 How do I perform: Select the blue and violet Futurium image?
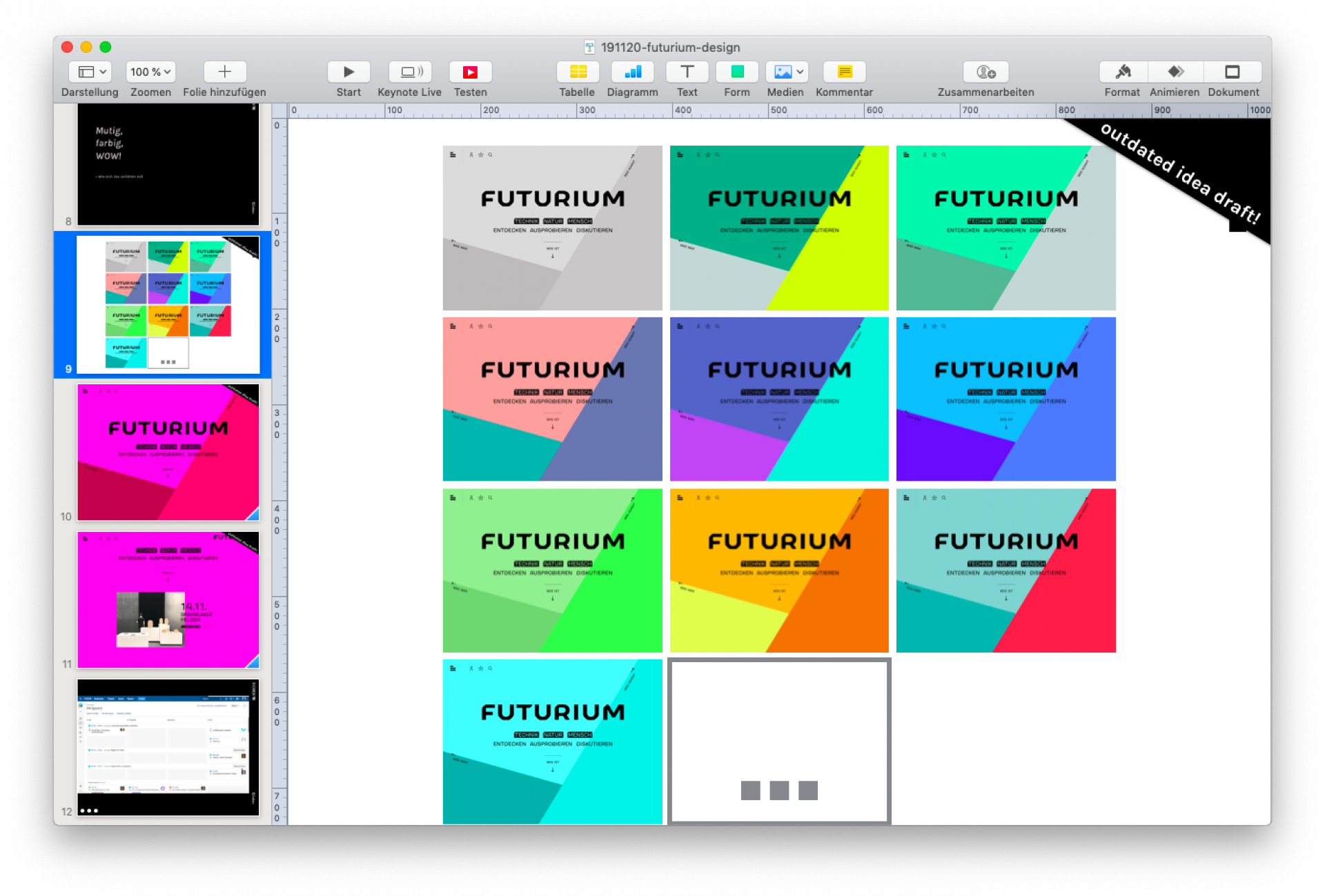point(1005,399)
